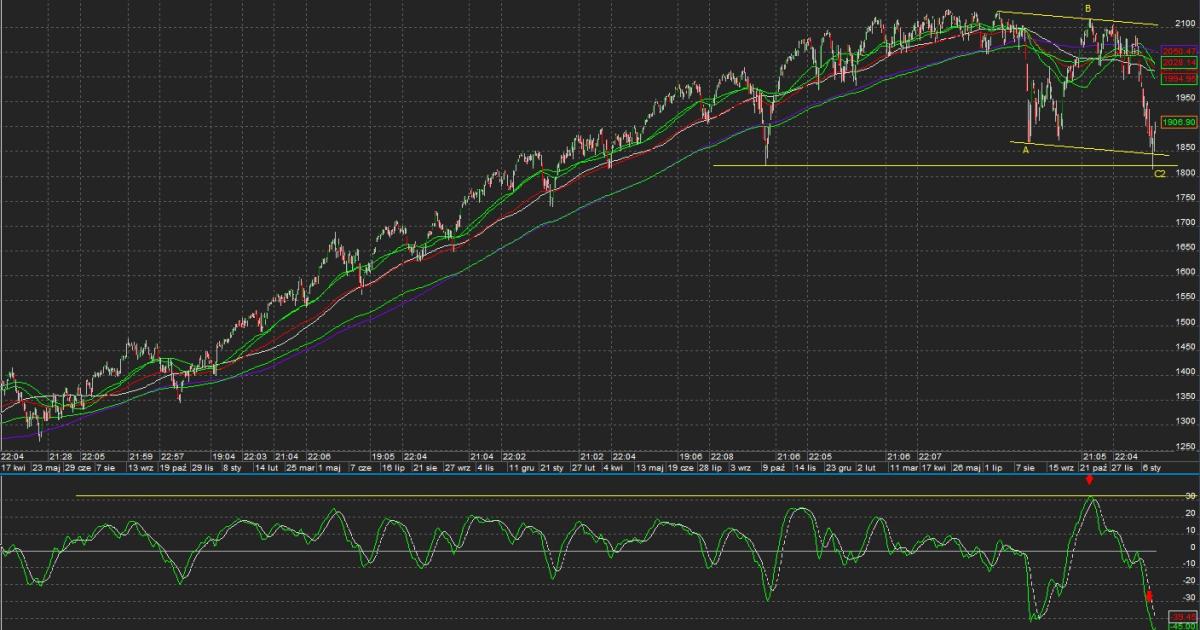Select the '6 sty' date label
The image size is (1200, 630).
pos(1151,467)
